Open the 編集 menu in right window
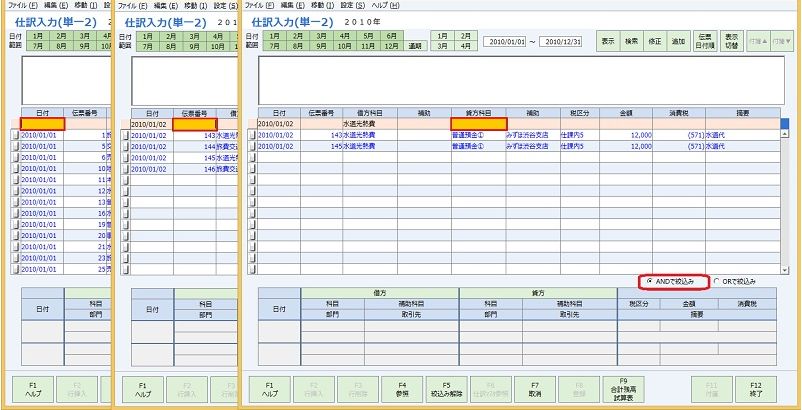 pos(292,5)
